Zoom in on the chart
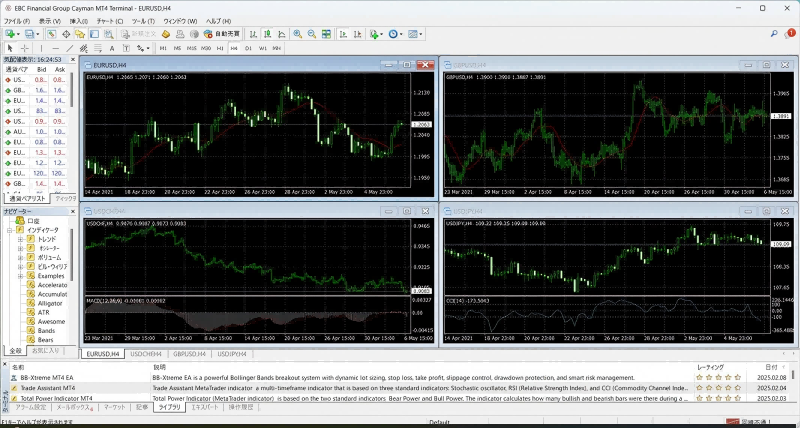 (x=297, y=34)
